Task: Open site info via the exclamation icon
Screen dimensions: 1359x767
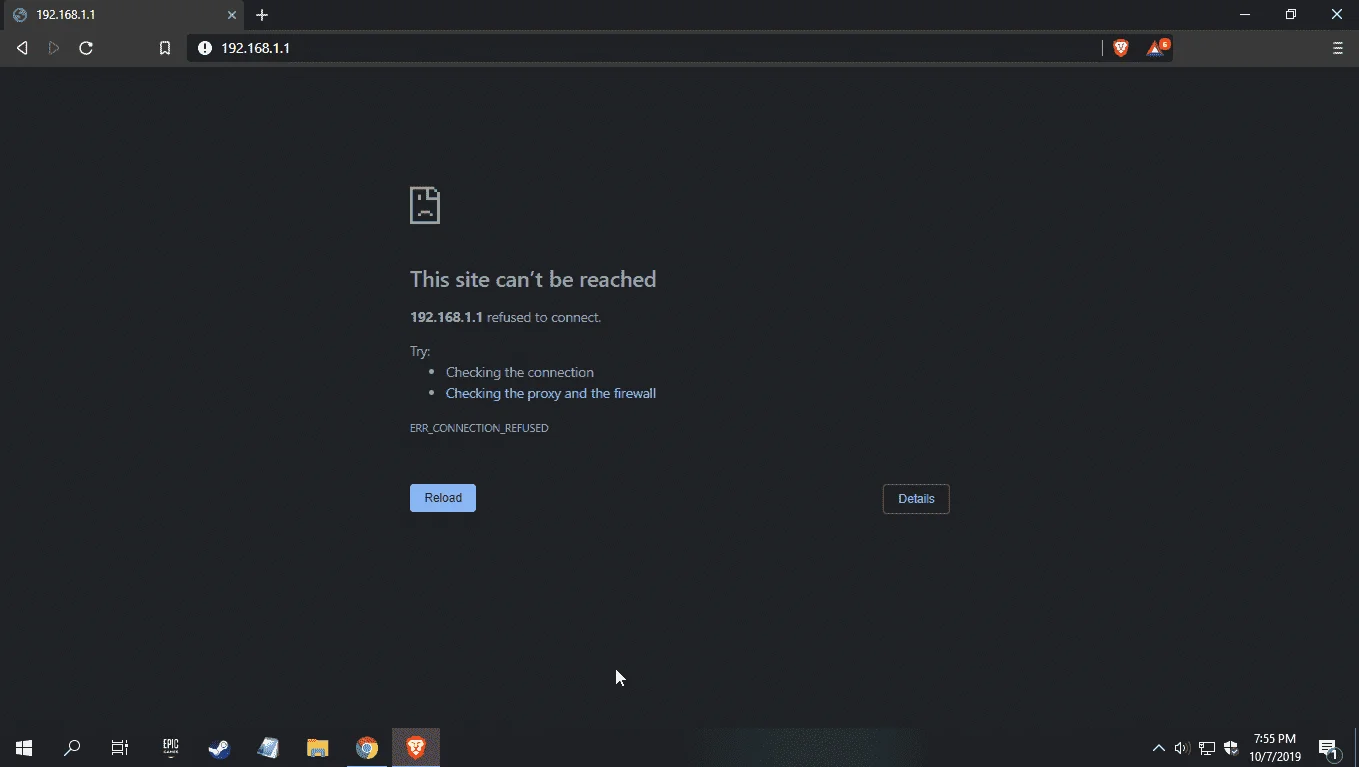Action: [x=205, y=48]
